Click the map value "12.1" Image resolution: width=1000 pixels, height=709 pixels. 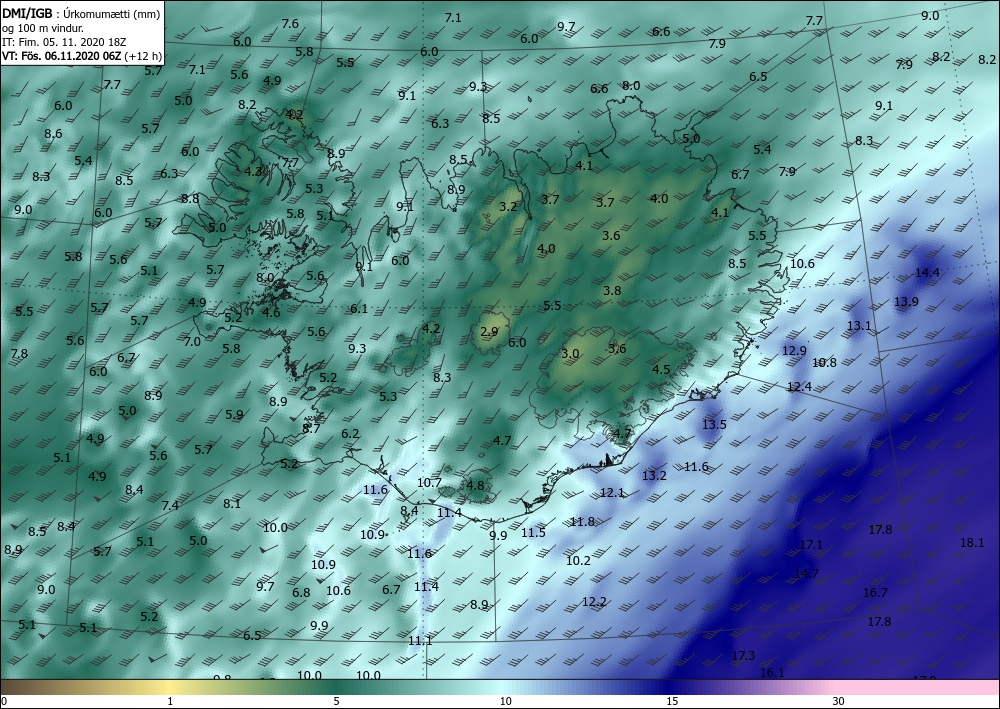[x=612, y=493]
